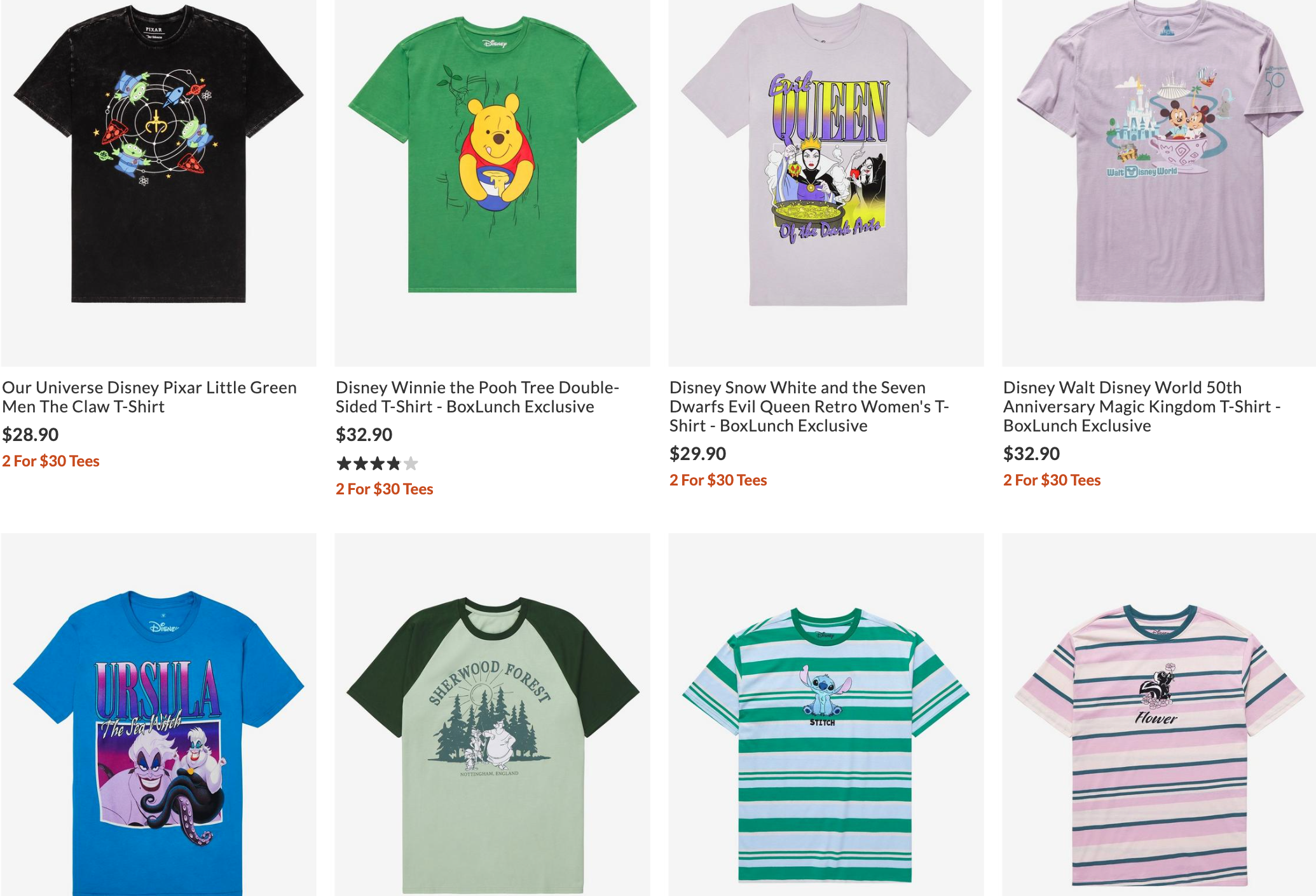The image size is (1316, 896).
Task: Click the Evil Queen Retro Women's T-Shirt title
Action: pos(809,407)
